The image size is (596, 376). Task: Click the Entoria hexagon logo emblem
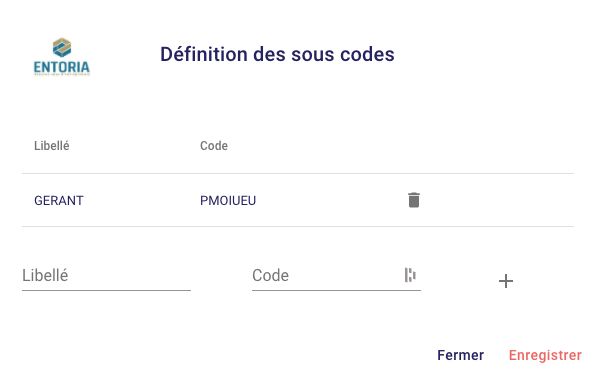(62, 48)
